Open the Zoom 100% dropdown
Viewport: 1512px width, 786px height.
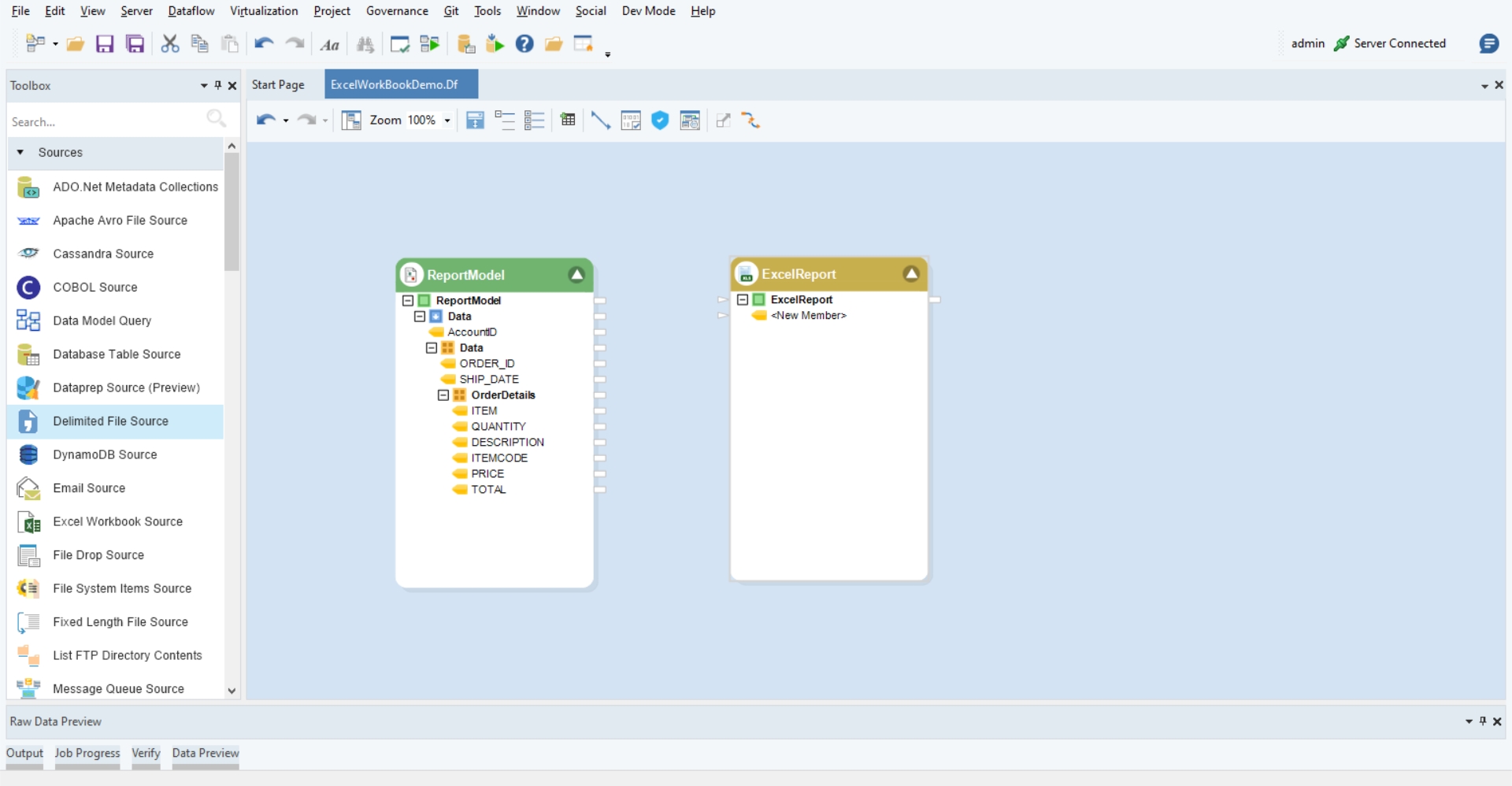point(447,120)
